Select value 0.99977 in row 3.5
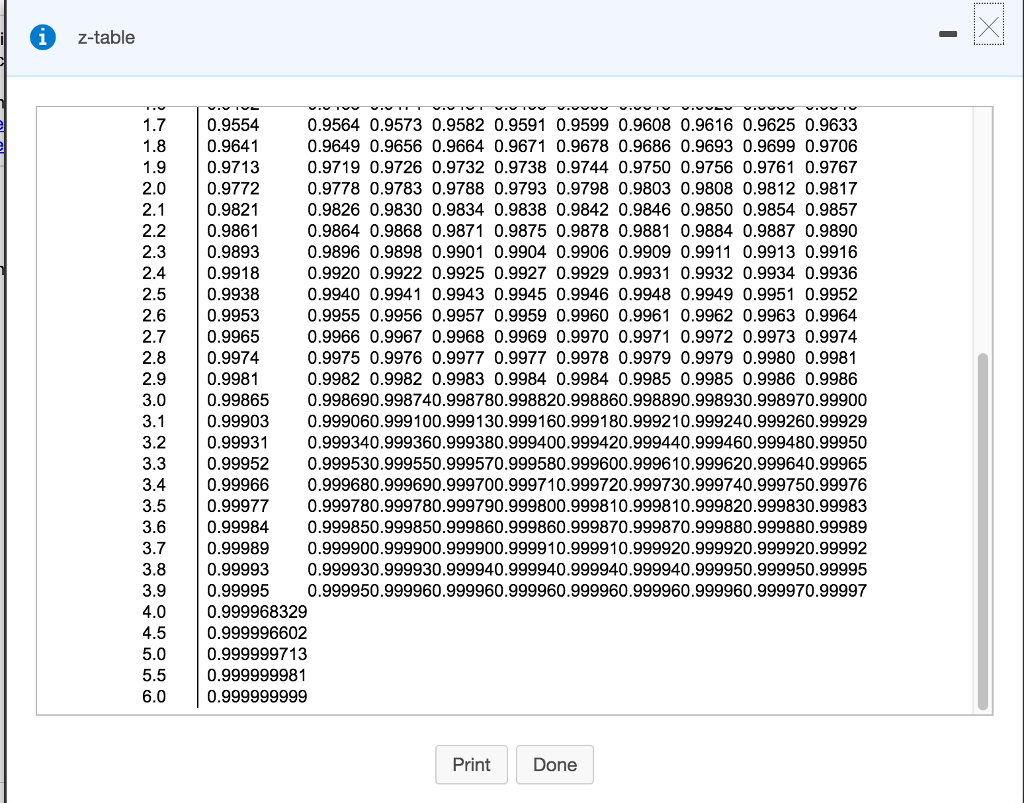This screenshot has width=1024, height=803. (238, 506)
